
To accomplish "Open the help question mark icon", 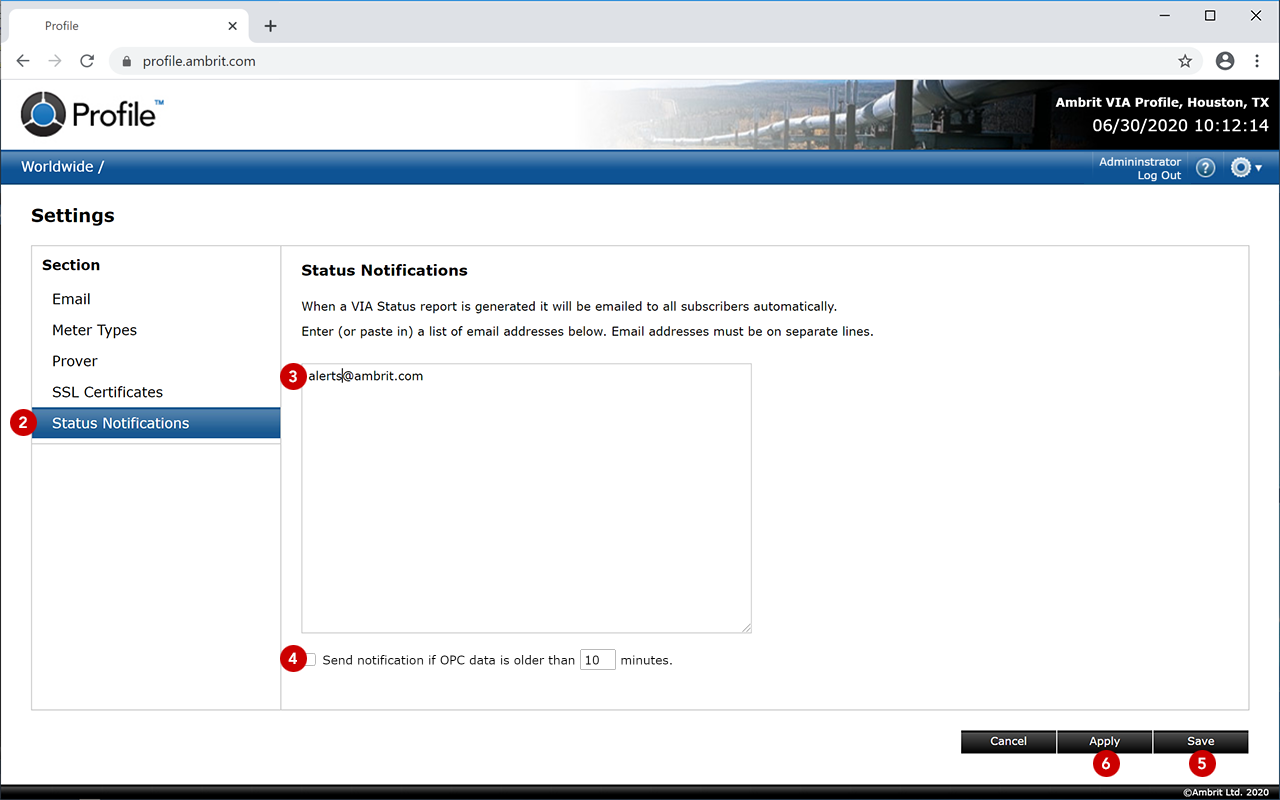I will tap(1206, 168).
